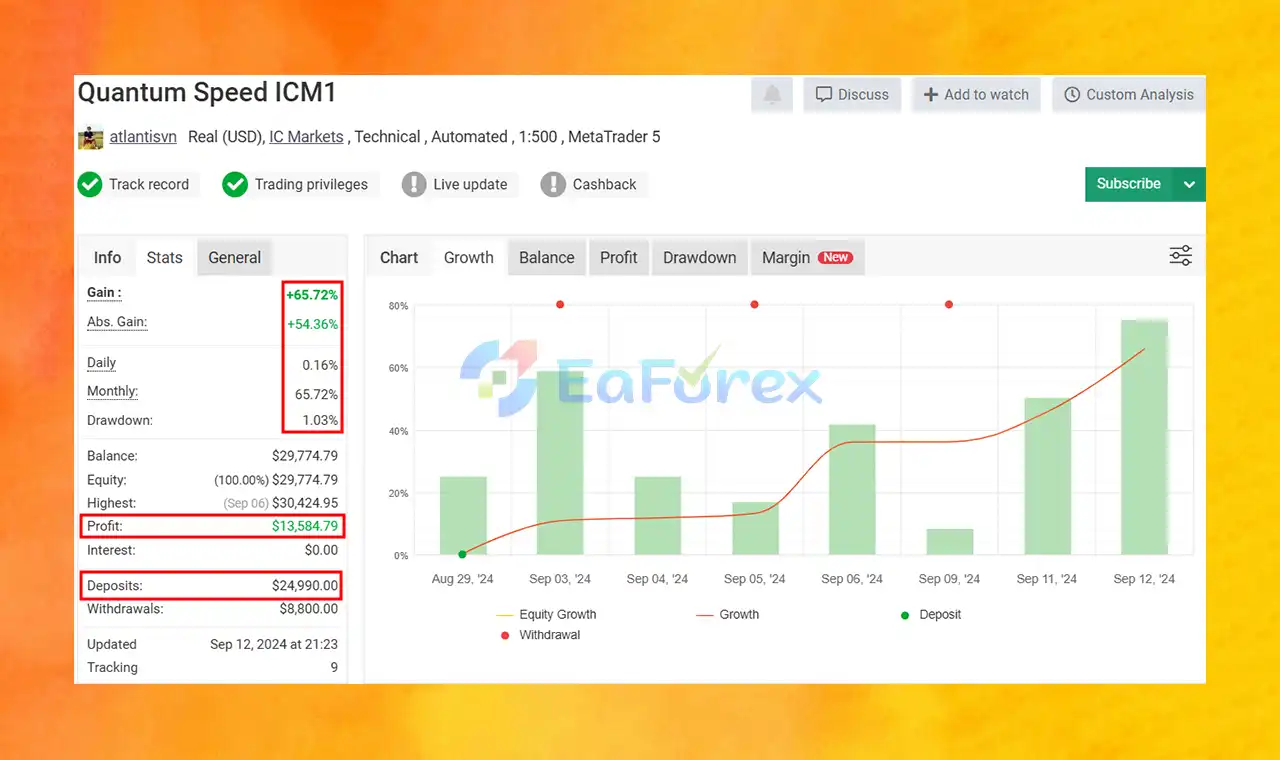
Task: Toggle the Withdrawal legend item
Action: 538,635
